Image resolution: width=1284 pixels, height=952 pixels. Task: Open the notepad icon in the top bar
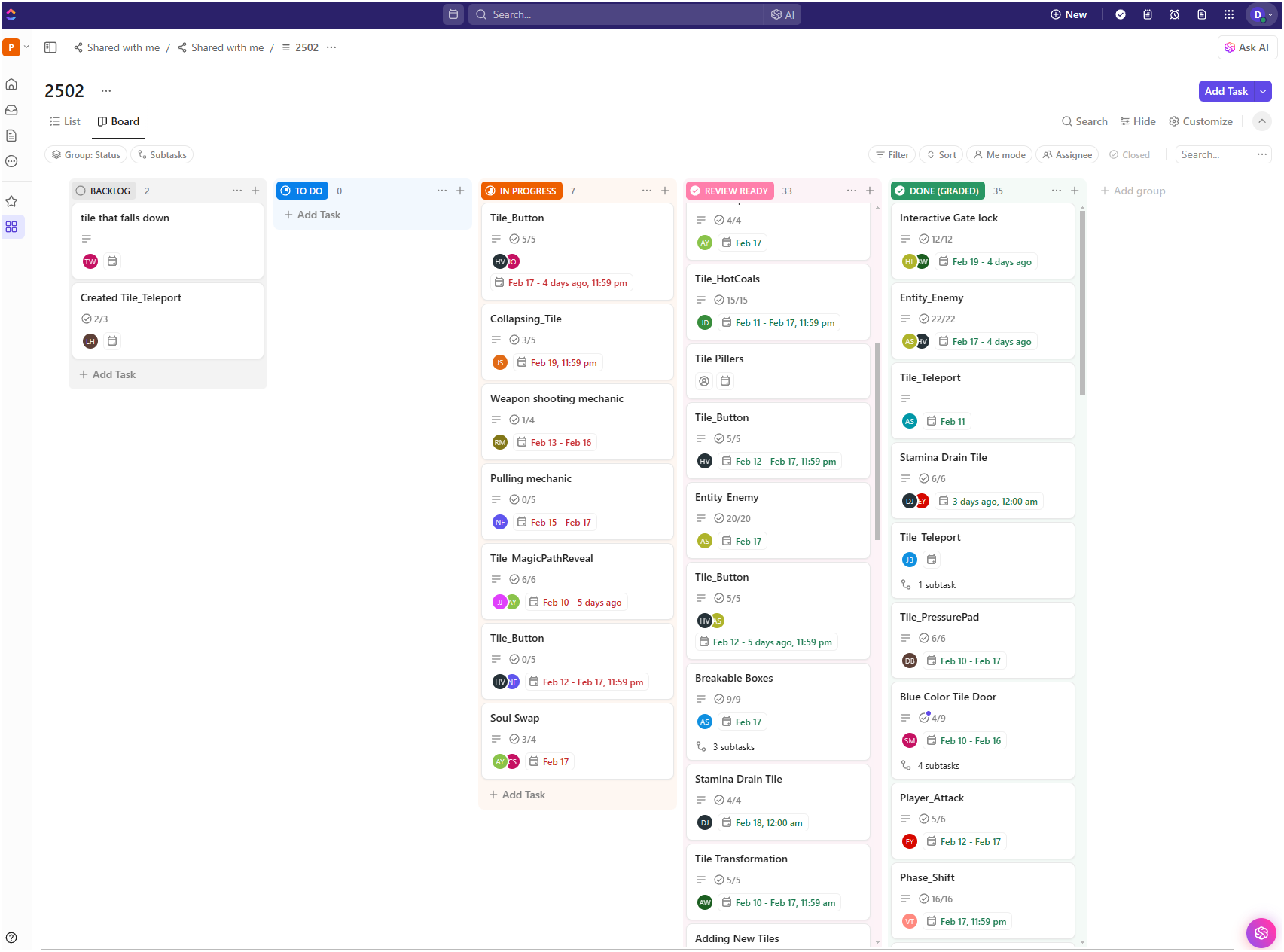point(1148,14)
